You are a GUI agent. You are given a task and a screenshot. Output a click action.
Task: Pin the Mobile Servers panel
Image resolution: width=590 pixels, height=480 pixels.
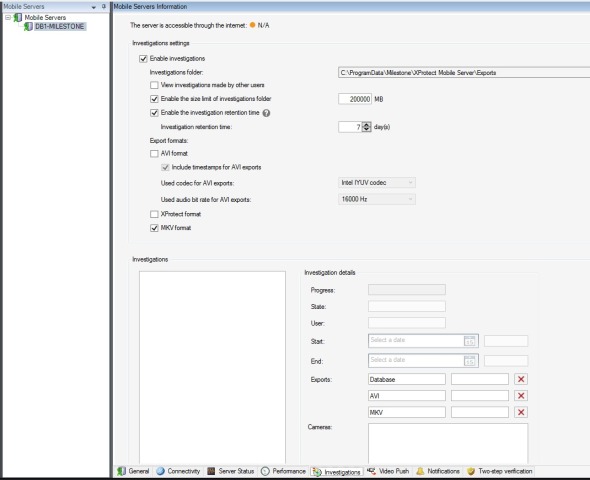104,6
